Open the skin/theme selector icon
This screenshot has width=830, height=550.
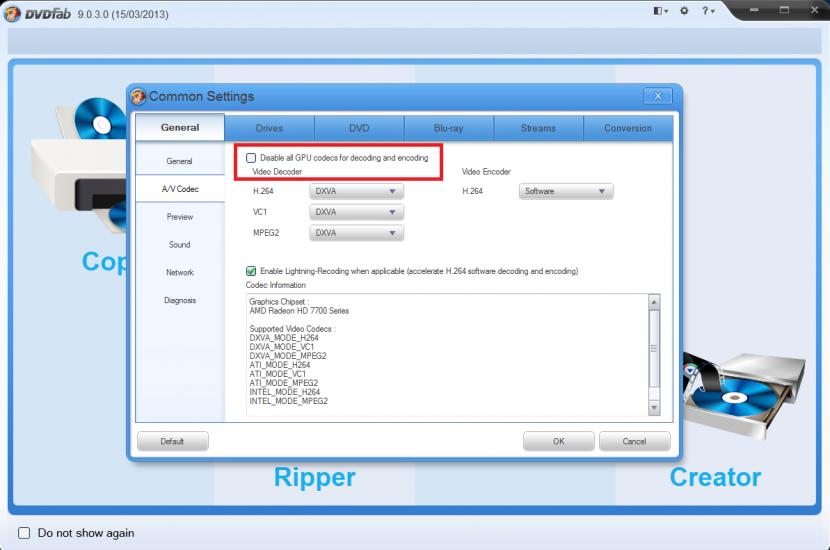click(x=660, y=11)
